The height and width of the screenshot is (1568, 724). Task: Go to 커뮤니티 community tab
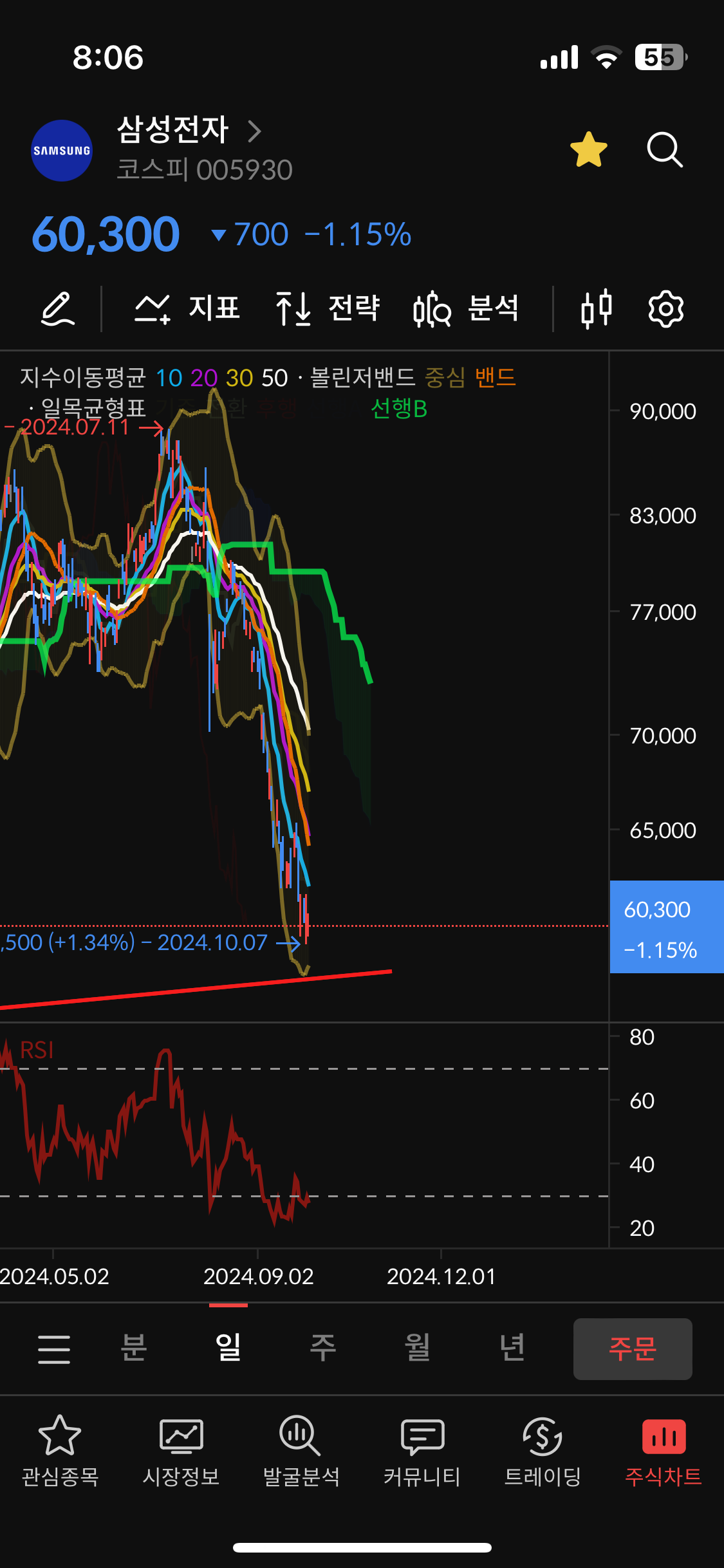tap(422, 1451)
